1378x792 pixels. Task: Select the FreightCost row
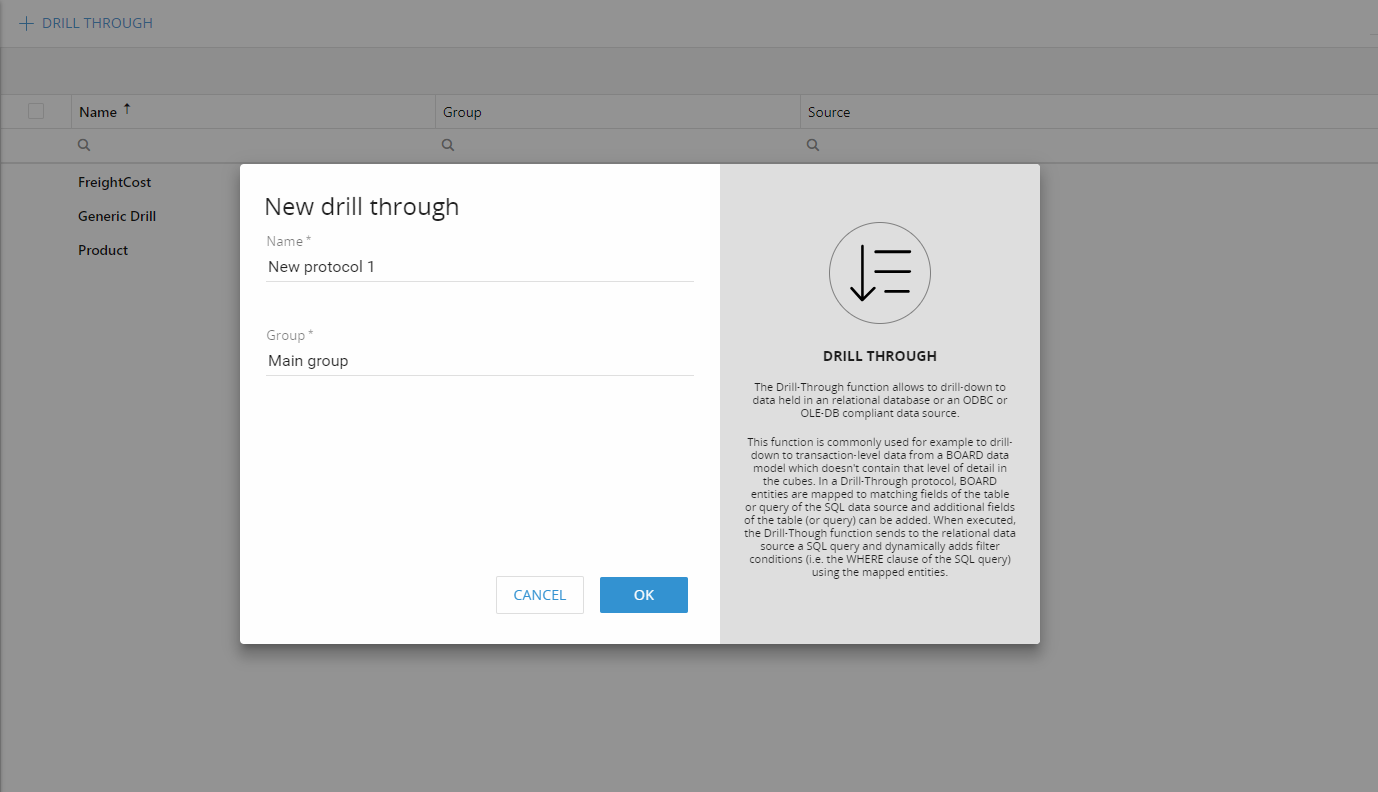coord(115,182)
